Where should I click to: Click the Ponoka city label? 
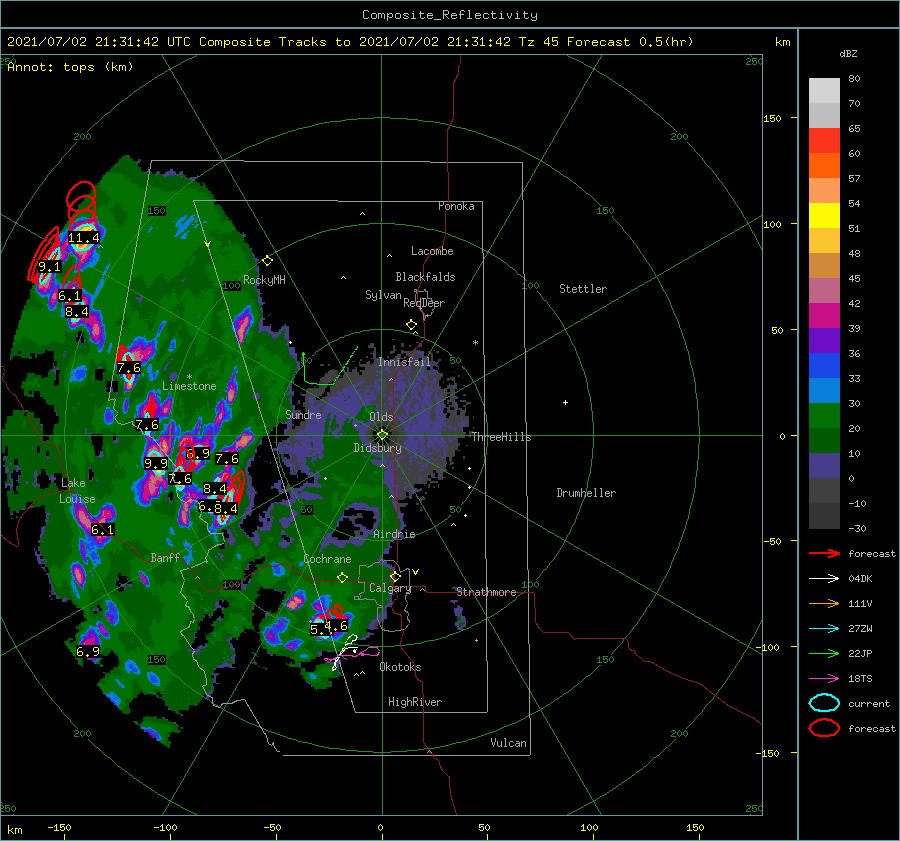pos(456,206)
